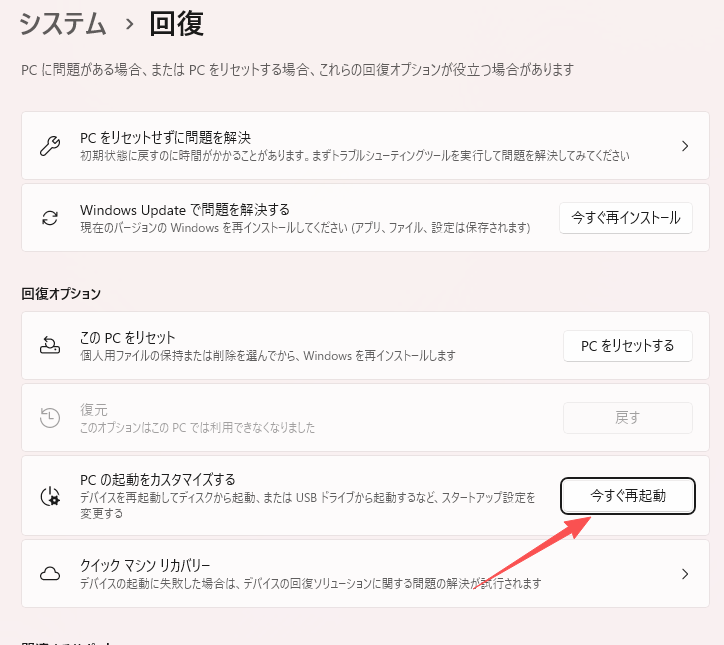Click the advanced startup power-gear icon
The height and width of the screenshot is (645, 724).
tap(50, 496)
